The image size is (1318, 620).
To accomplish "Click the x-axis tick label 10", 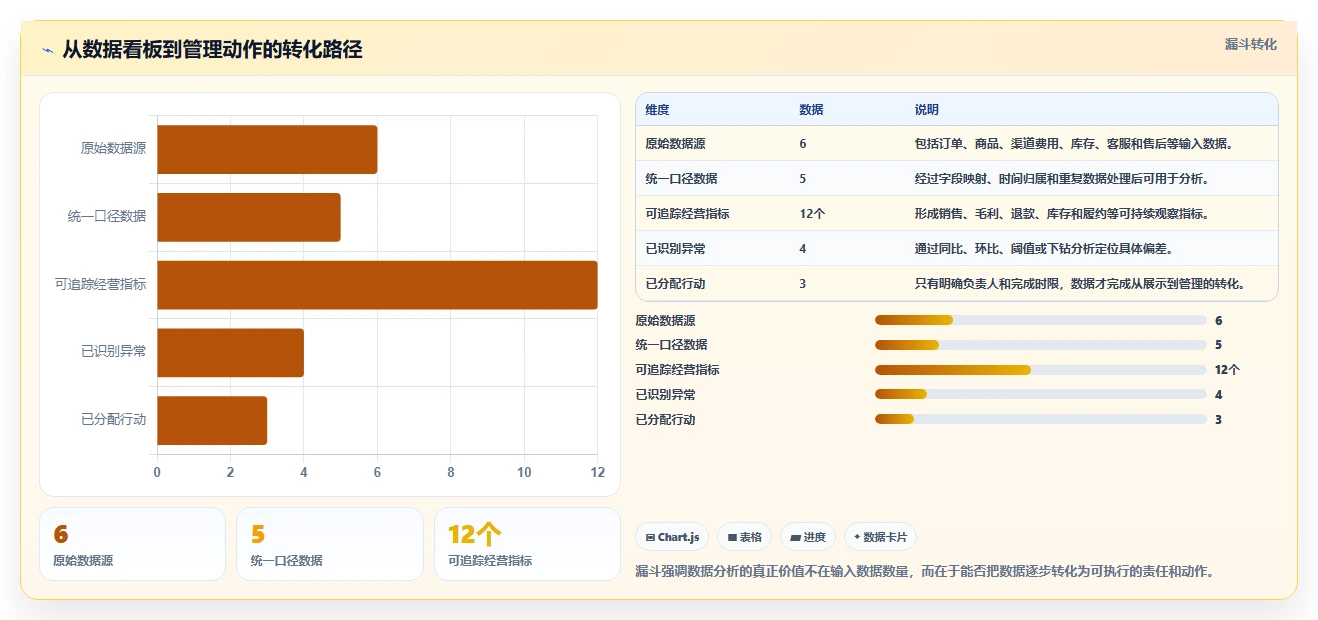I will [x=524, y=472].
